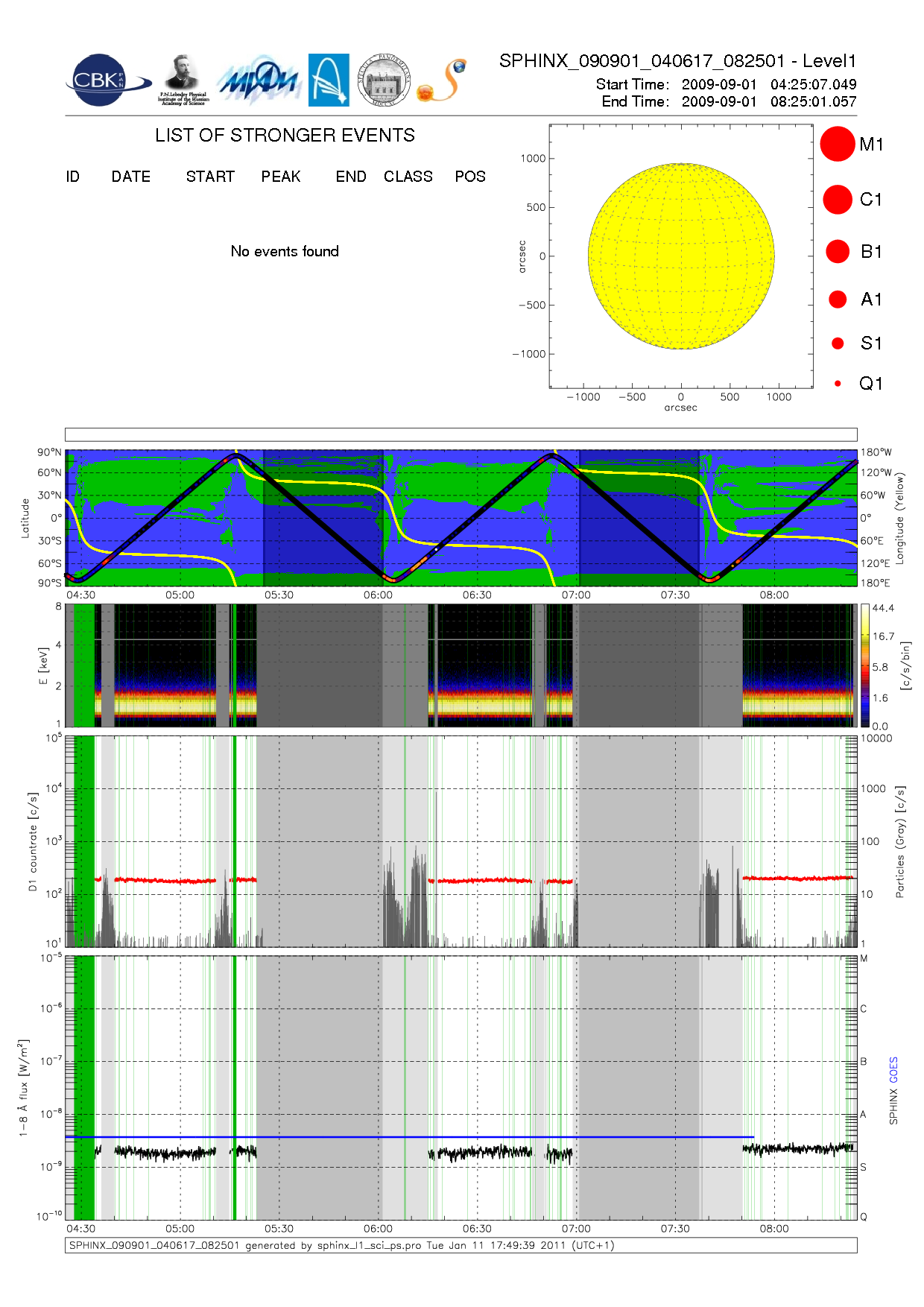Screen dimensions: 924x1307
Task: Click the START column header
Action: point(210,177)
